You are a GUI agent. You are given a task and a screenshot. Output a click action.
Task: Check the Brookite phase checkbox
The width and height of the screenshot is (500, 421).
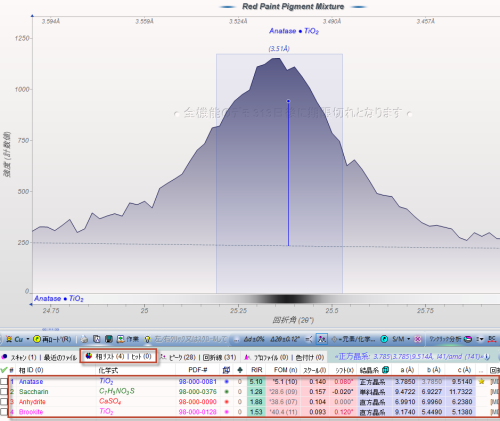coord(4,412)
